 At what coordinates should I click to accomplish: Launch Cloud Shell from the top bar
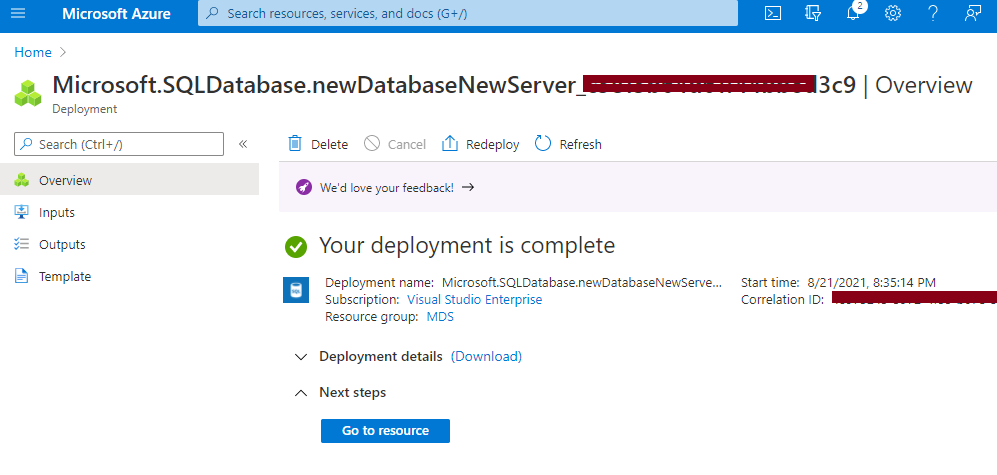click(x=772, y=14)
